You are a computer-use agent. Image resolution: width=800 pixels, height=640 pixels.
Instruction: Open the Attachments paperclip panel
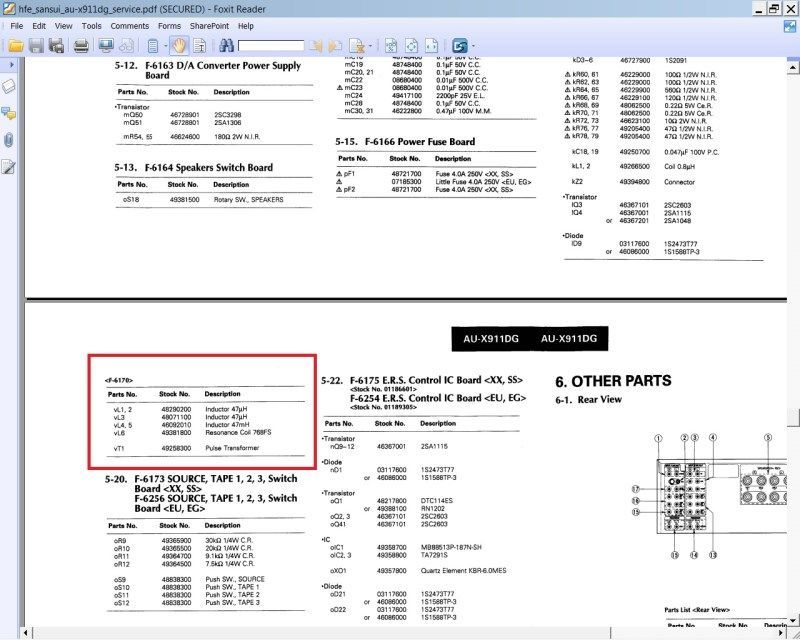[9, 140]
